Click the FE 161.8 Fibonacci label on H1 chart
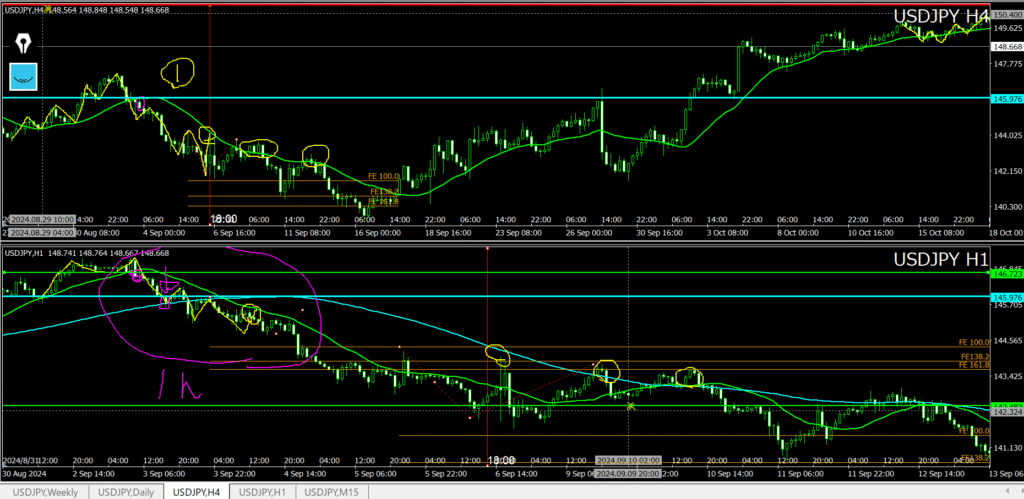 click(973, 365)
